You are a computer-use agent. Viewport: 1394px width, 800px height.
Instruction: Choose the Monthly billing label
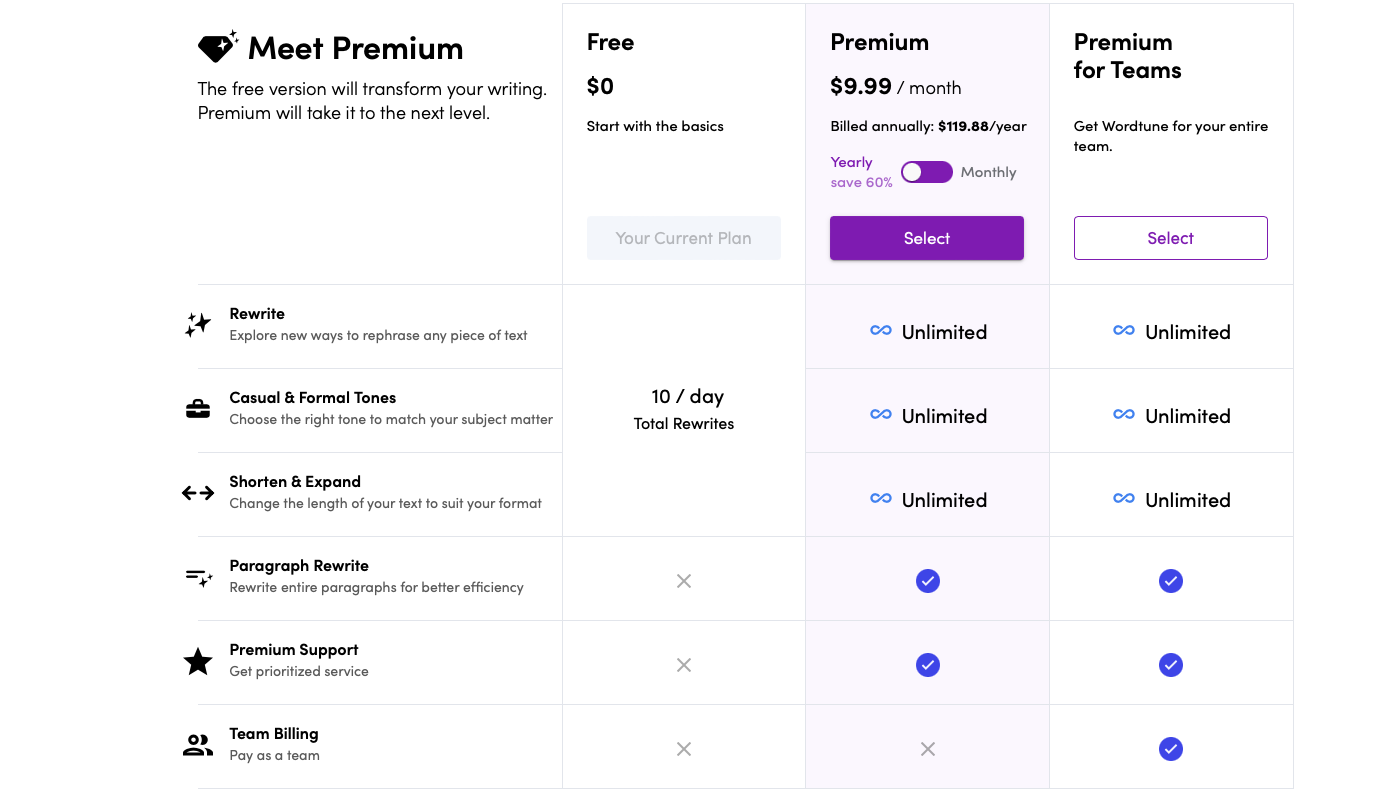pyautogui.click(x=988, y=172)
